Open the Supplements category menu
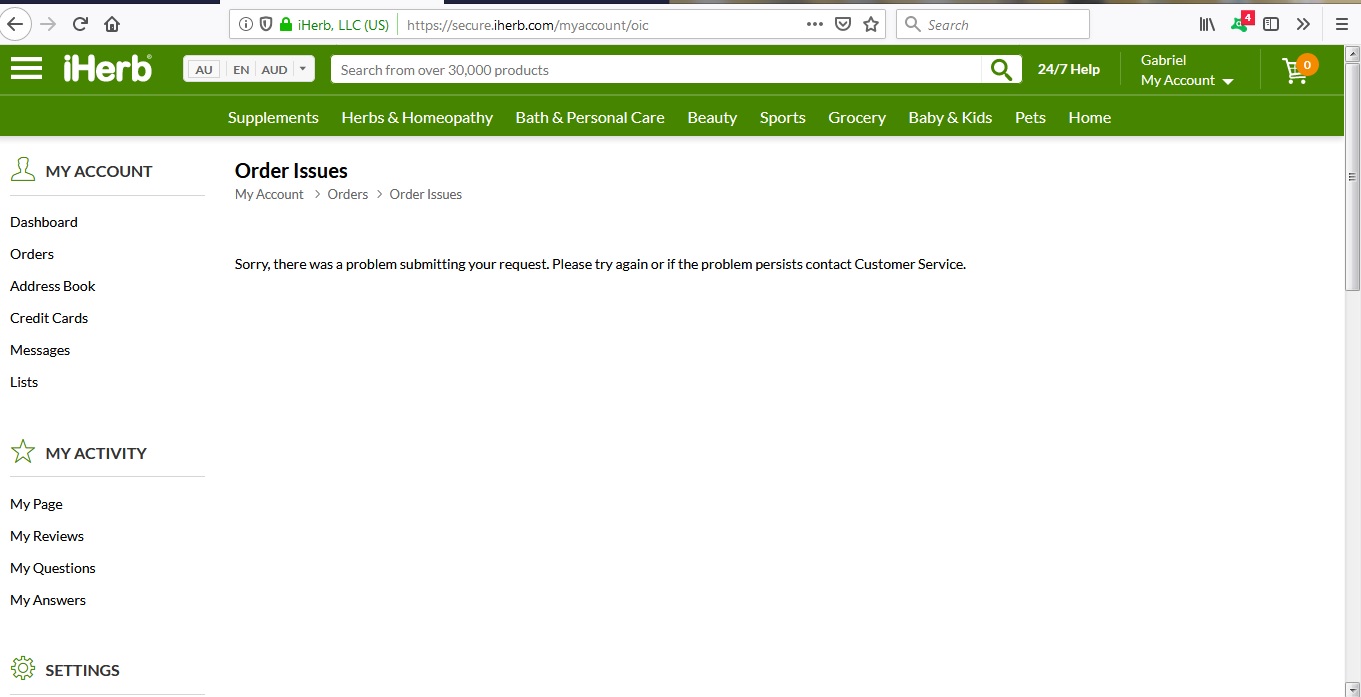1361x697 pixels. pyautogui.click(x=273, y=117)
